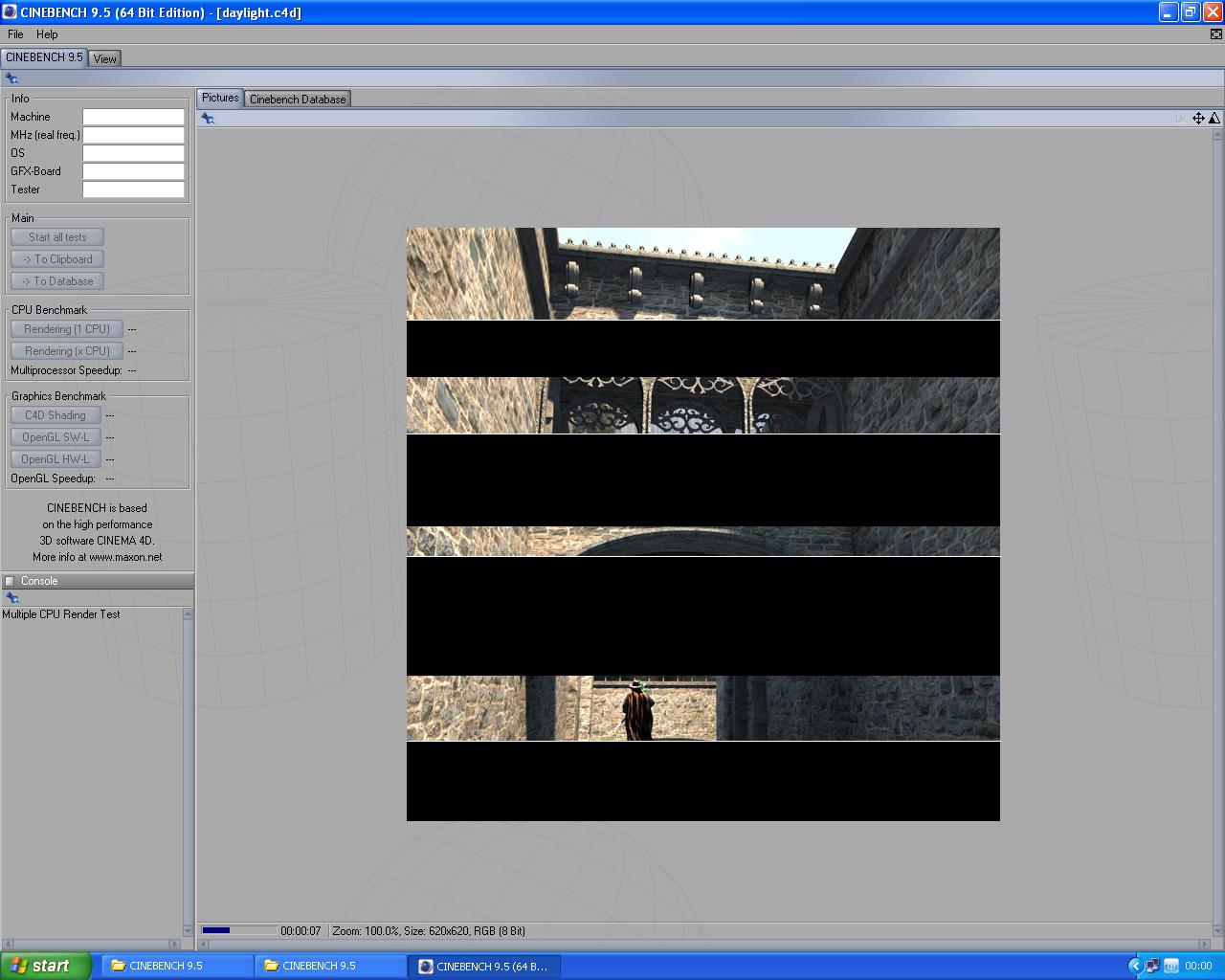The width and height of the screenshot is (1225, 980).
Task: Click into the MHz (real freq.) input field
Action: click(133, 135)
